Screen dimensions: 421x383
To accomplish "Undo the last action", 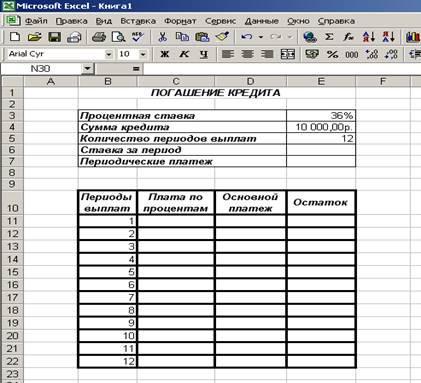I will pos(247,37).
